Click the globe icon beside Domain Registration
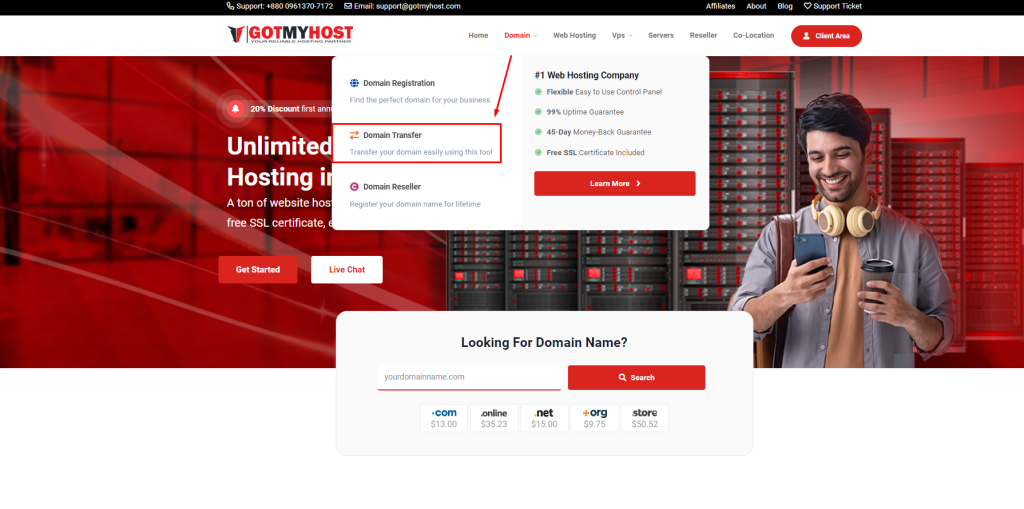The width and height of the screenshot is (1024, 509). (x=354, y=83)
